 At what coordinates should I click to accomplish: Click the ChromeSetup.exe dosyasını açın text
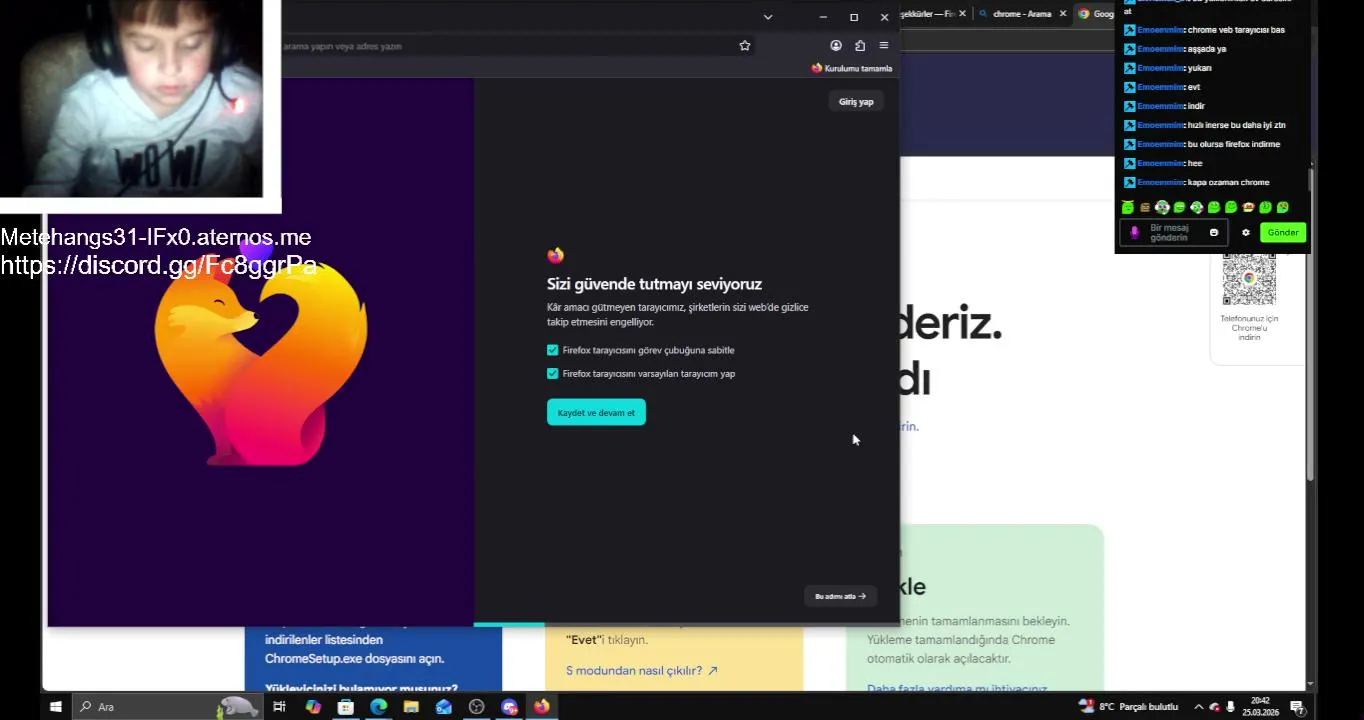coord(354,659)
